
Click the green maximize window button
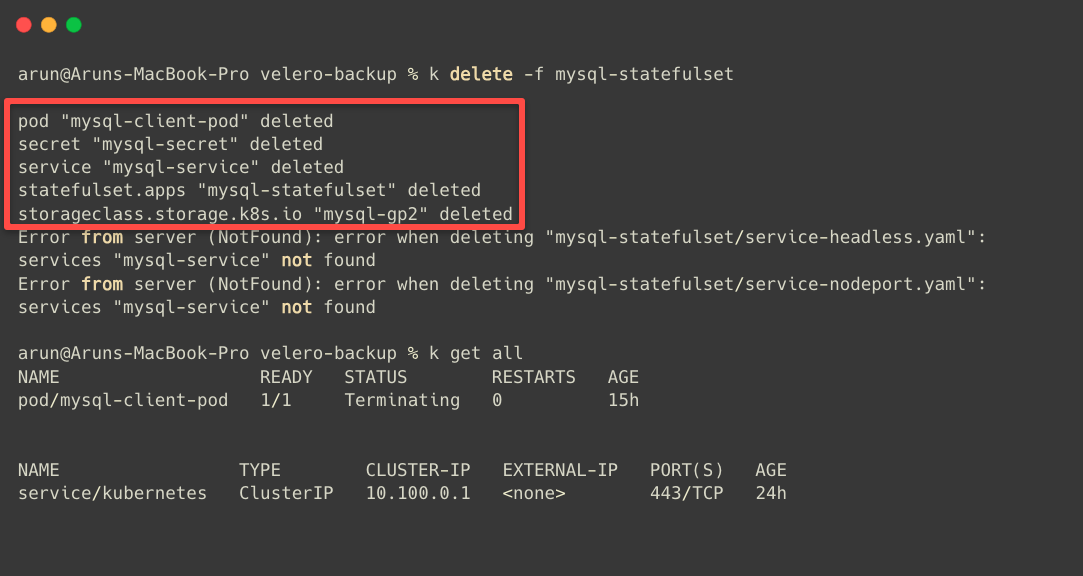(74, 25)
